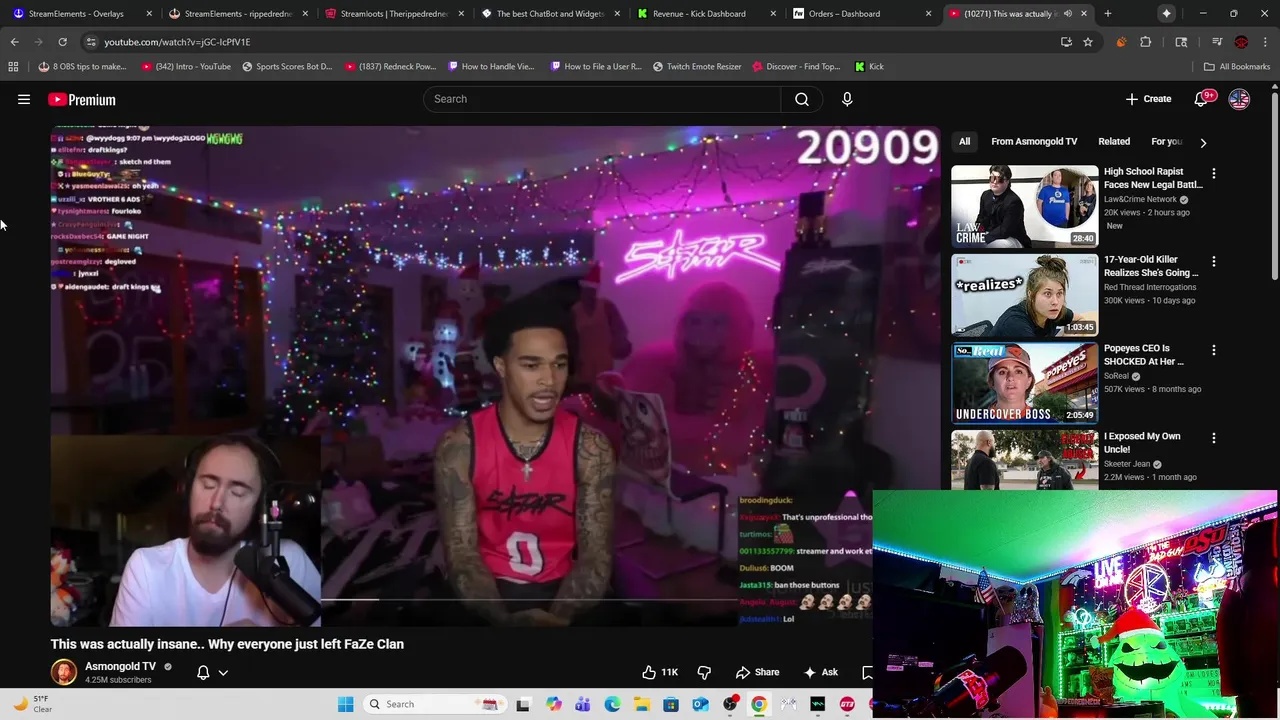Open Twitch Emote Resizer bookmark
Viewport: 1280px width, 720px height.
(x=697, y=66)
